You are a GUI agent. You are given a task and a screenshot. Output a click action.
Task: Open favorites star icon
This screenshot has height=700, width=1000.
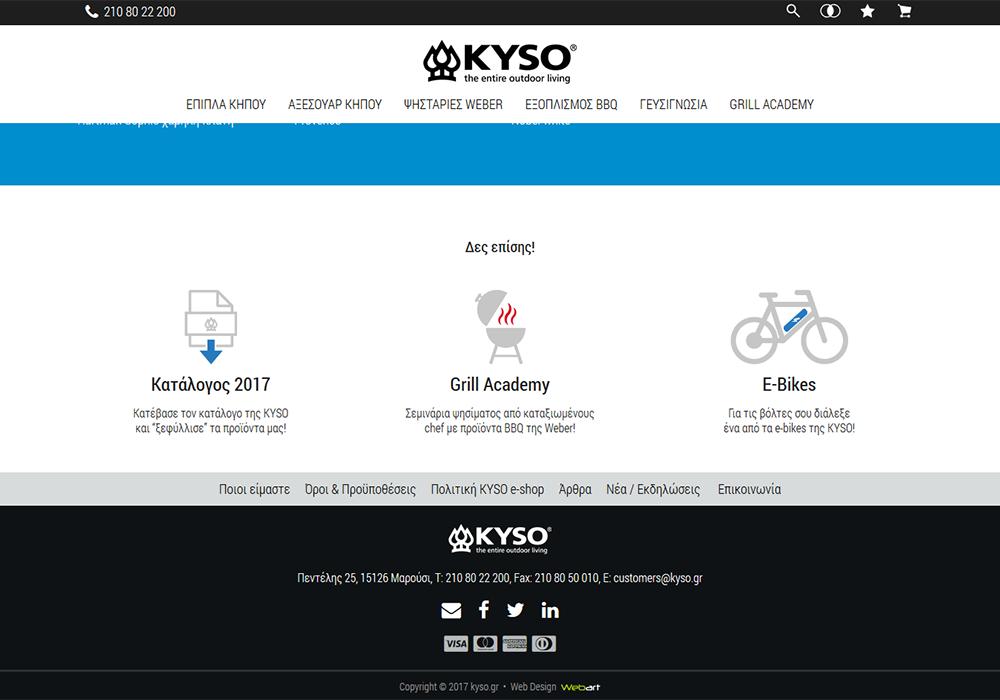[x=867, y=11]
